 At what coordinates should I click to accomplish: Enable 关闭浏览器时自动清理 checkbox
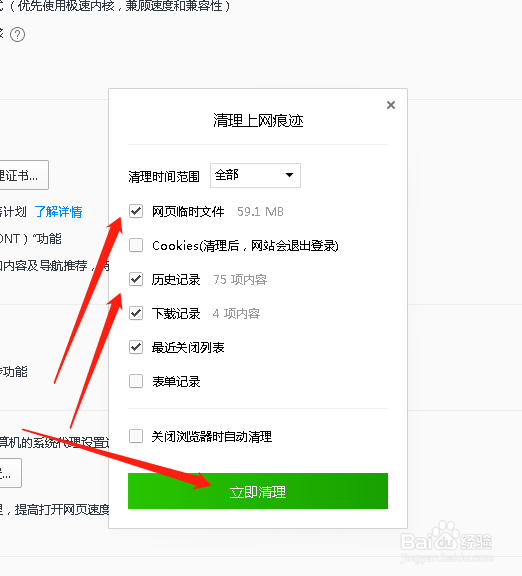(x=136, y=436)
